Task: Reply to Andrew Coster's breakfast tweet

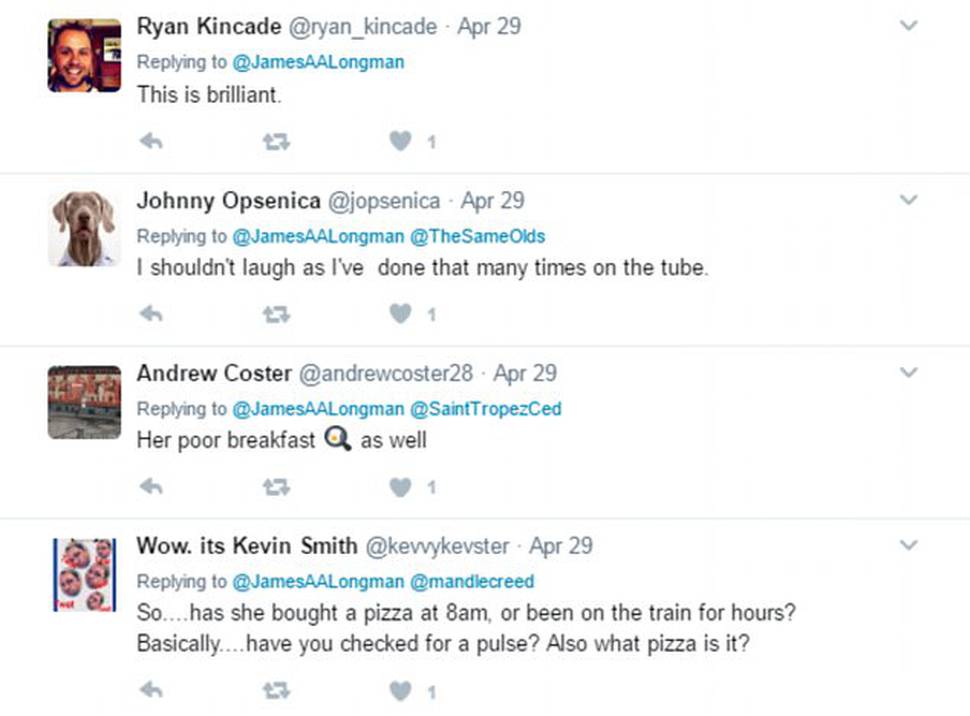Action: point(151,487)
